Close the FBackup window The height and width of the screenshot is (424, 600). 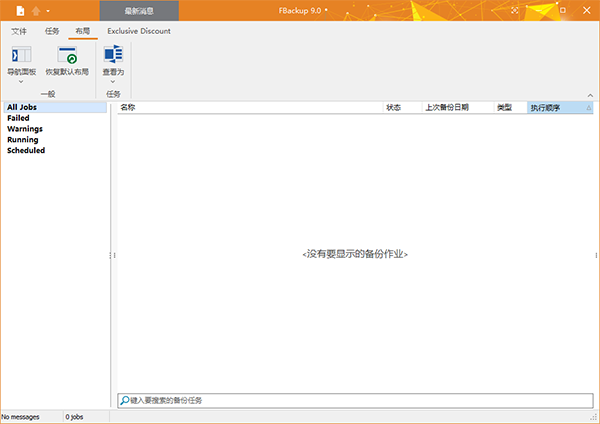(587, 10)
